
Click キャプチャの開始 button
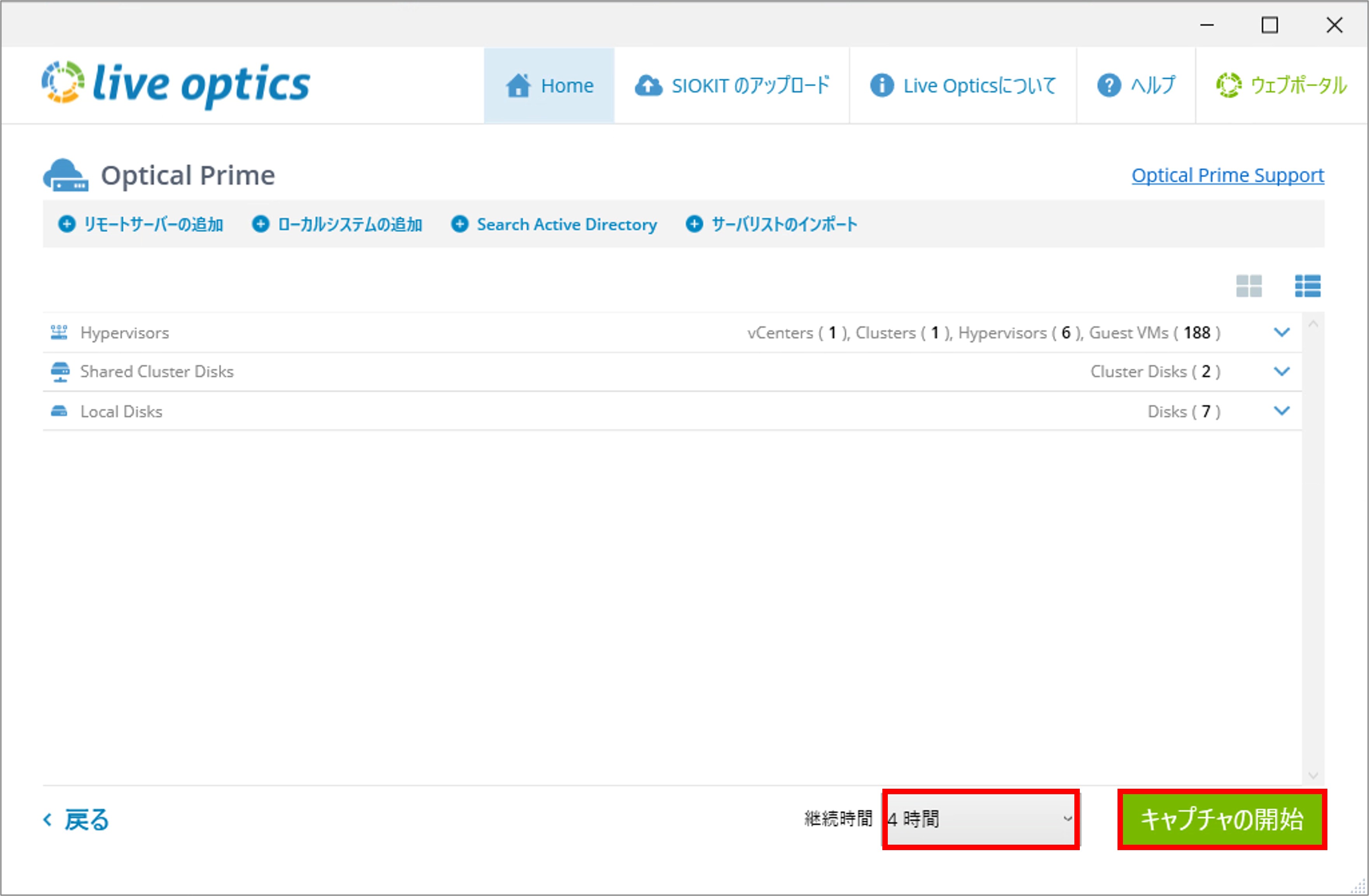pos(1222,819)
